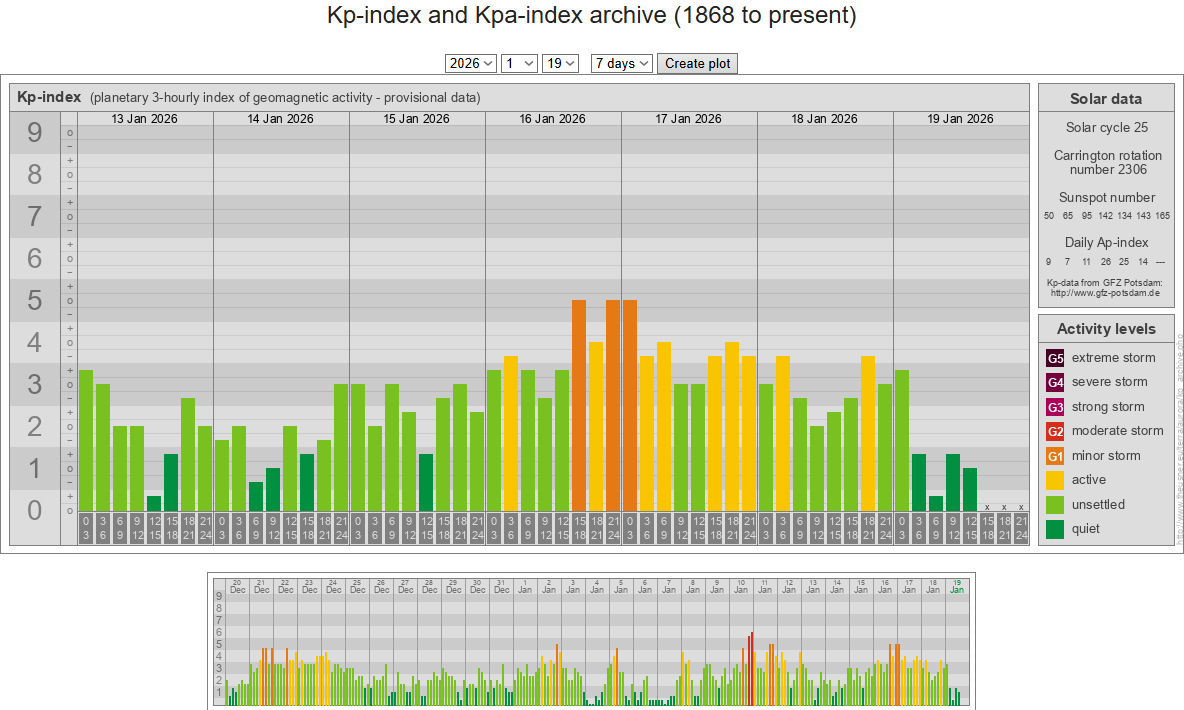The width and height of the screenshot is (1184, 710).
Task: Click the gfz-potsdam.de URL text
Action: coord(1104,293)
